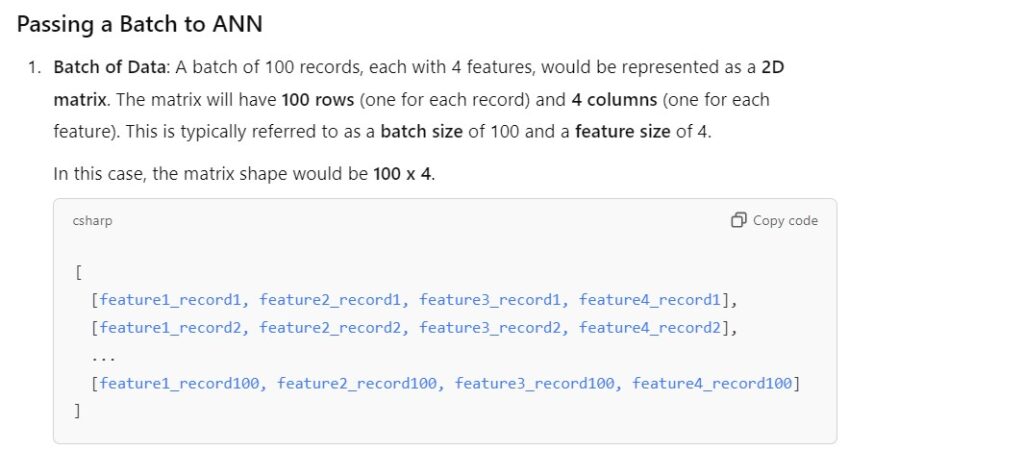Viewport: 1024px width, 451px height.
Task: Click the bold Batch of Data text
Action: click(x=100, y=67)
